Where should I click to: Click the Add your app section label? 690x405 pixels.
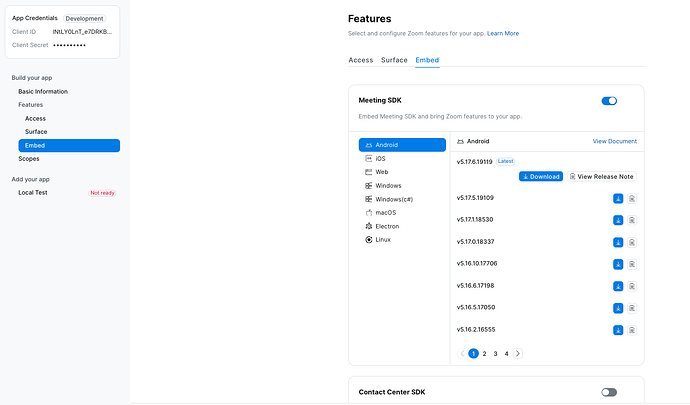point(30,179)
